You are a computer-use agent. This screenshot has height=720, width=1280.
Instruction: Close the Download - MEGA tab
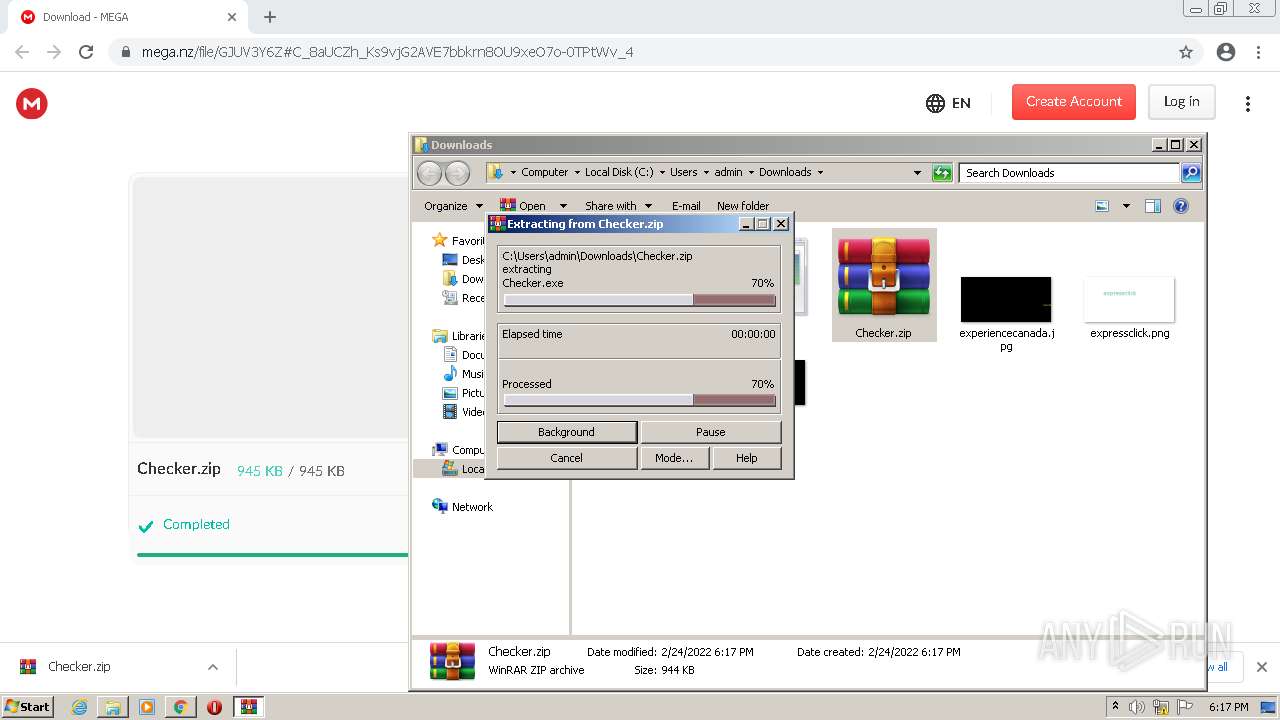point(232,17)
